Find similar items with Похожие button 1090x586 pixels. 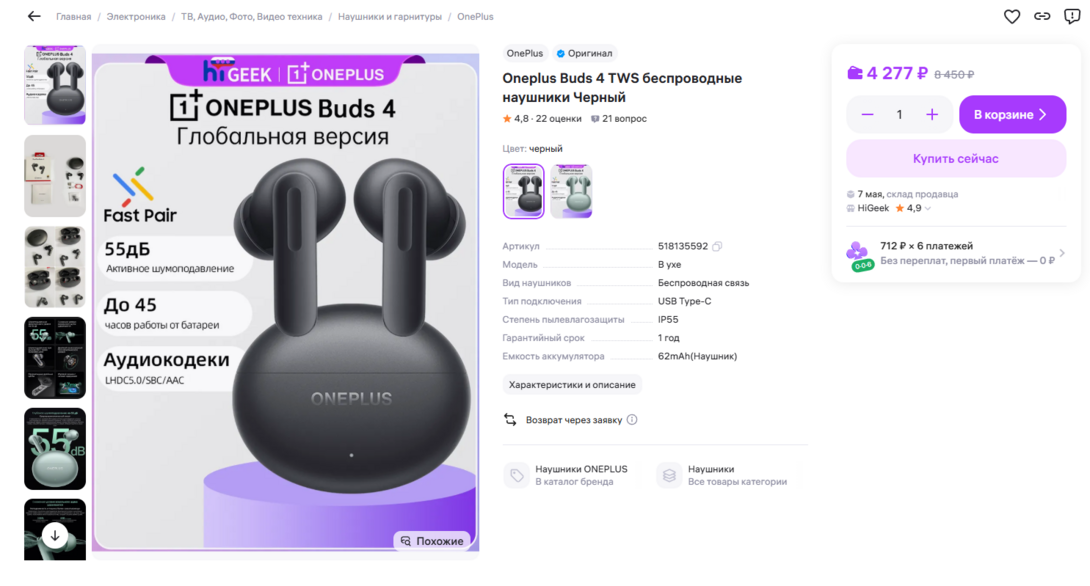coord(432,541)
